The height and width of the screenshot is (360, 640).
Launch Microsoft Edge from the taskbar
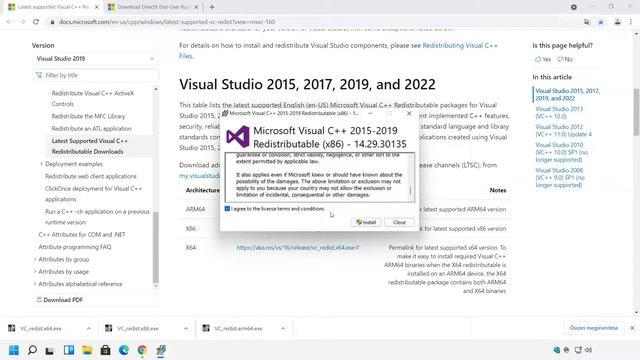click(124, 350)
